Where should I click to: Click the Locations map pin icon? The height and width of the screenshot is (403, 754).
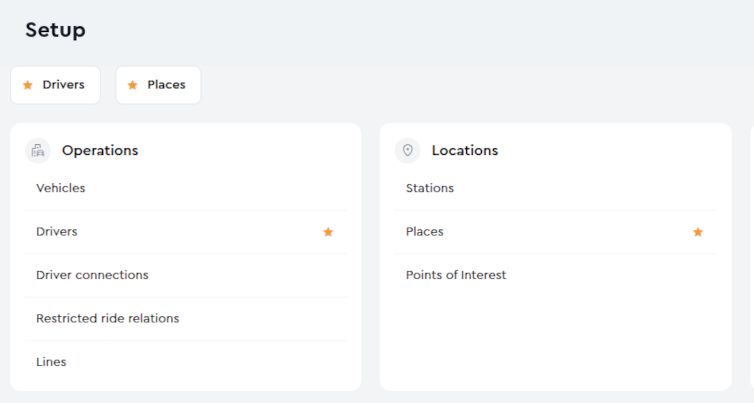coord(407,151)
